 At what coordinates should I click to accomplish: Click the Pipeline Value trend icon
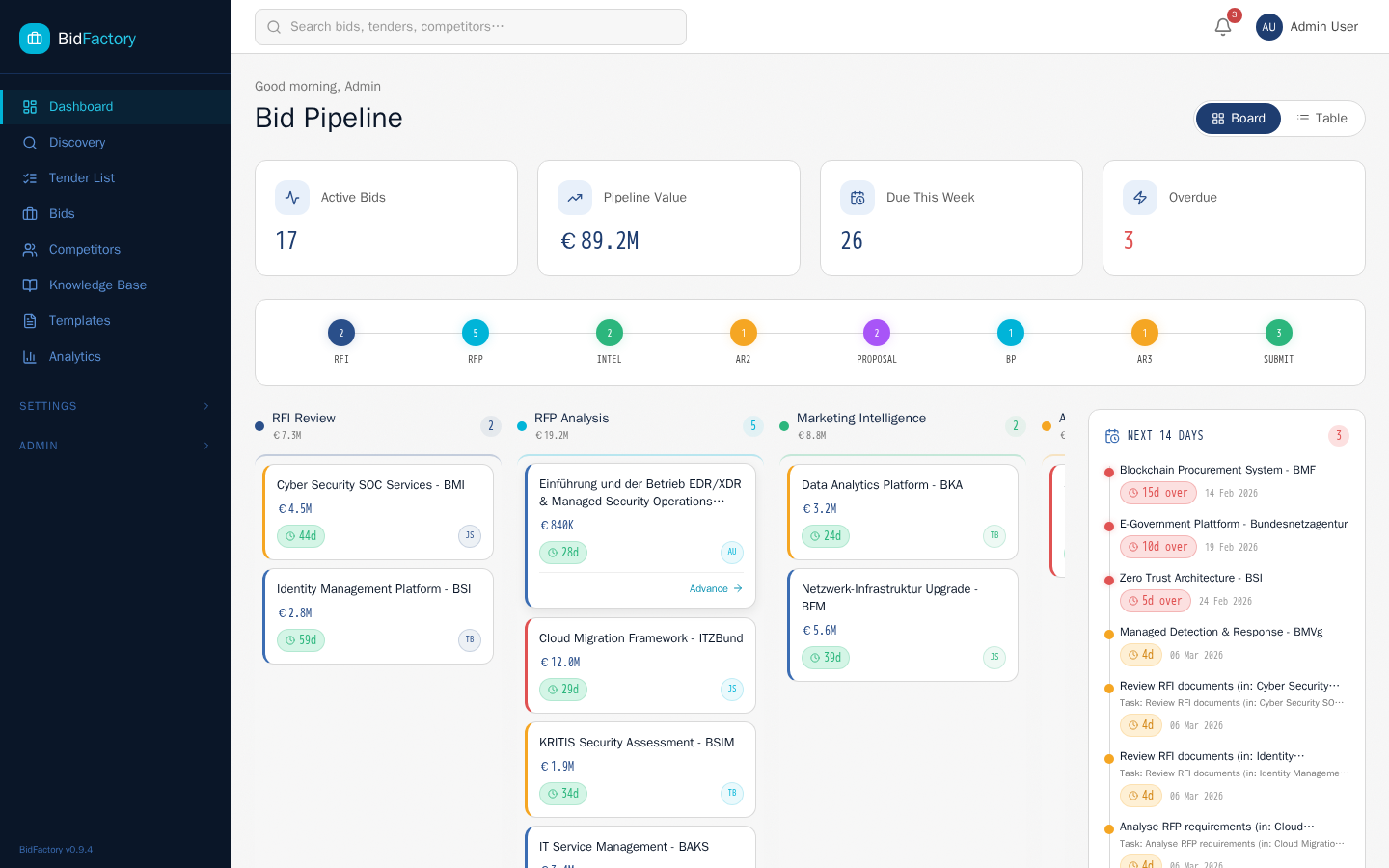575,198
